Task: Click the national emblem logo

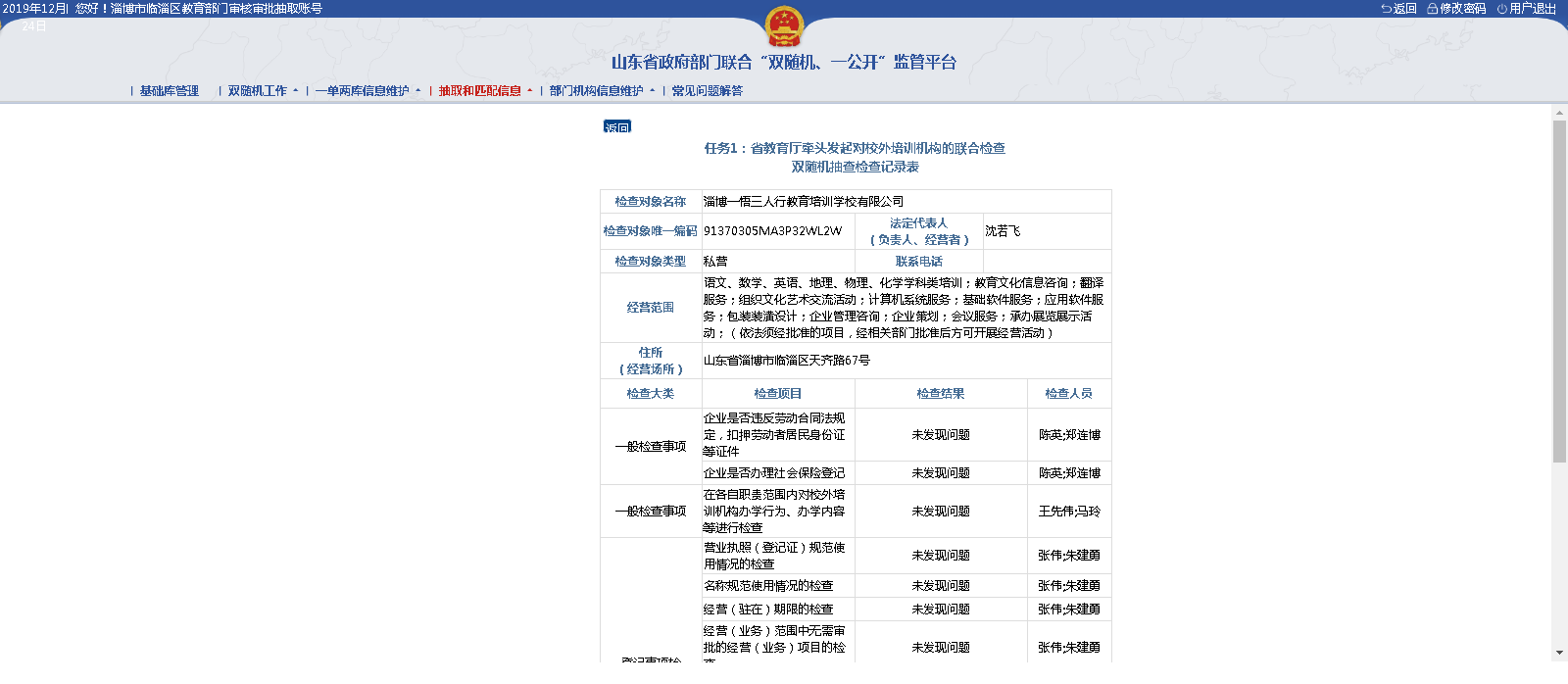Action: coord(783,27)
